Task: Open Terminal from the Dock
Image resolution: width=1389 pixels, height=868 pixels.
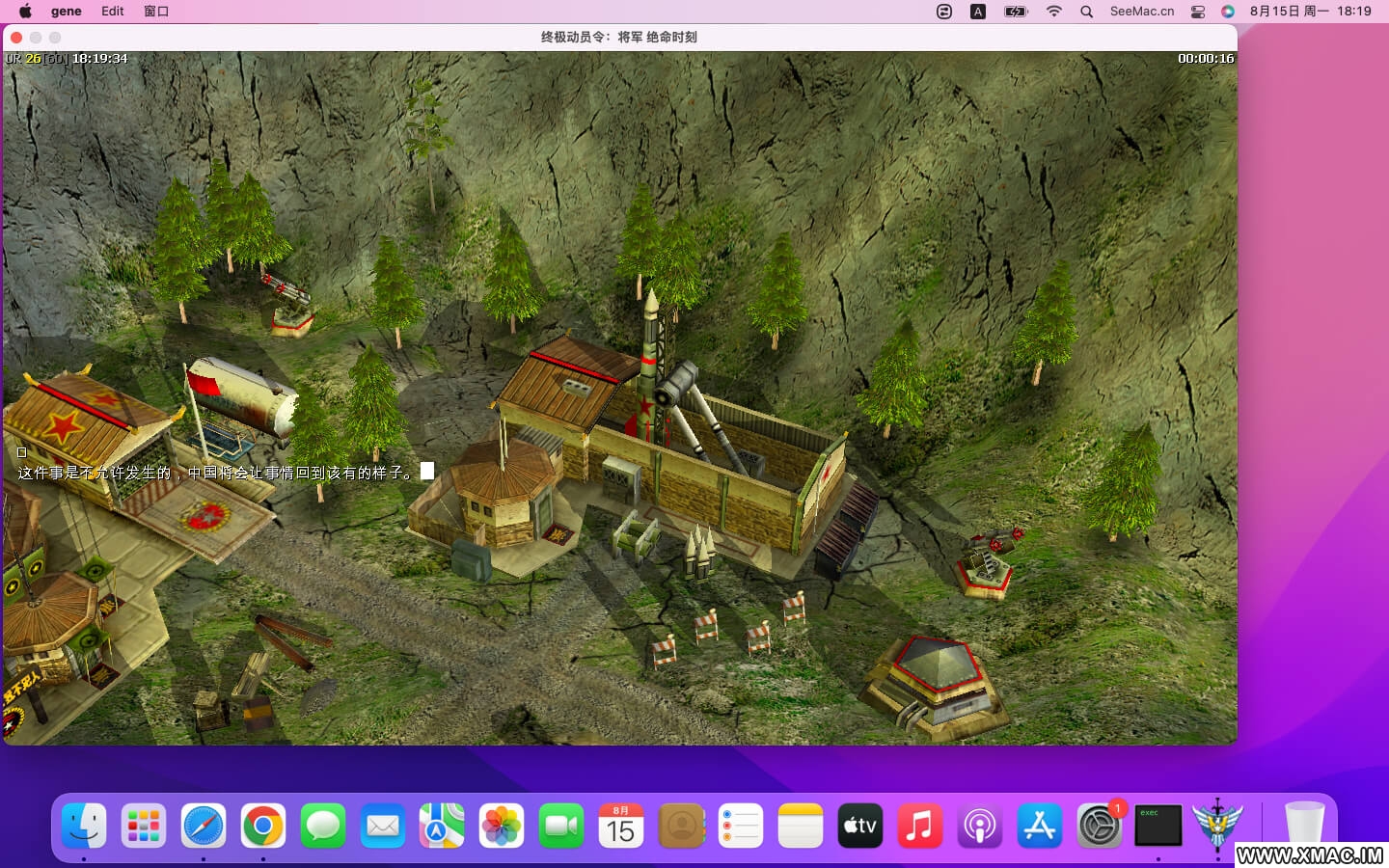Action: 1158,826
